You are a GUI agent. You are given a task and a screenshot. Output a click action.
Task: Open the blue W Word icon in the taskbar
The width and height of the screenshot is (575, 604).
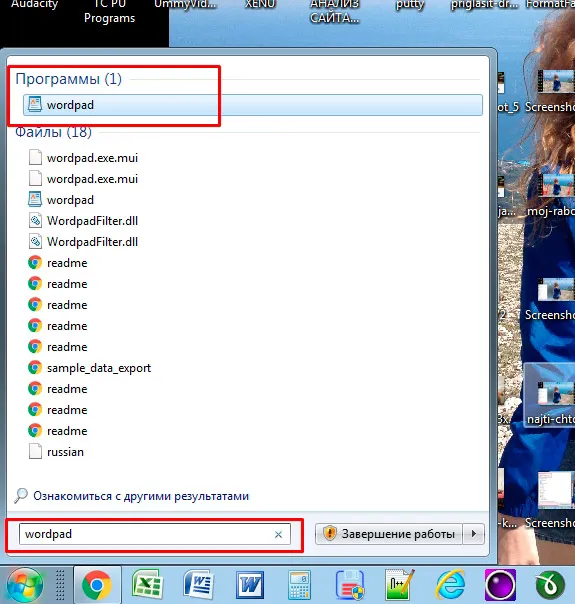(250, 585)
